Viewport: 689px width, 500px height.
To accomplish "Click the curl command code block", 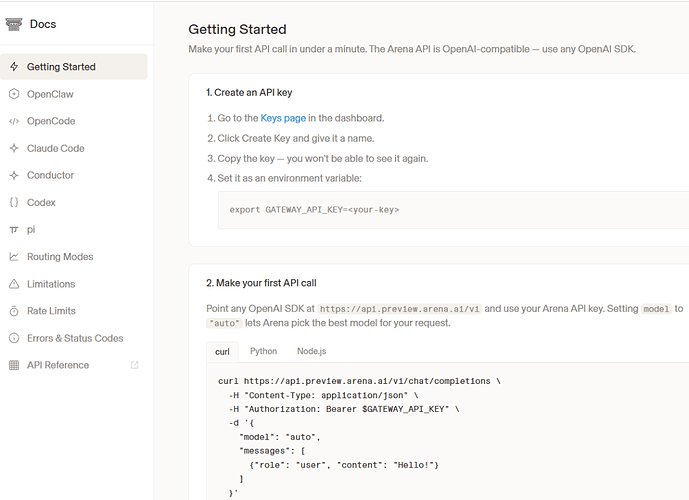I will coord(447,431).
